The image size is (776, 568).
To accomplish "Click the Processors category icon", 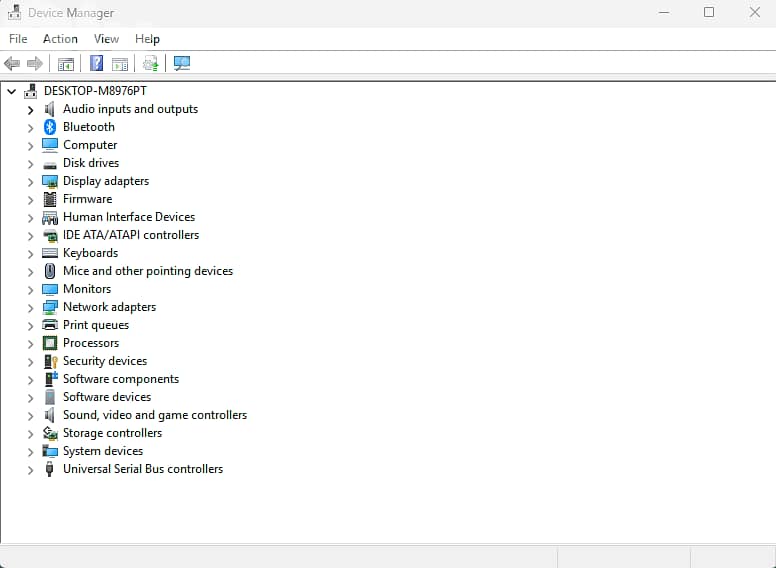I will (x=50, y=343).
